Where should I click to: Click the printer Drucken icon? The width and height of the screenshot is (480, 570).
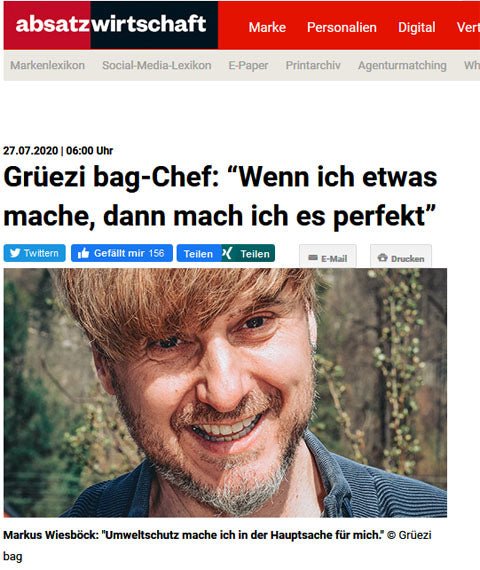click(x=383, y=258)
